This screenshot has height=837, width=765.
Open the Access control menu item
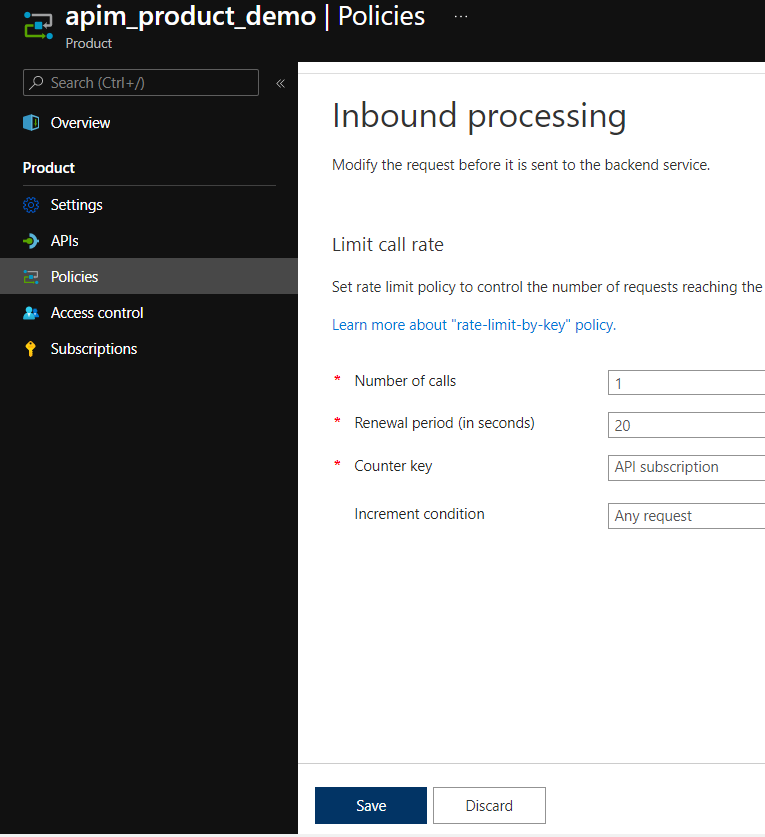[97, 313]
